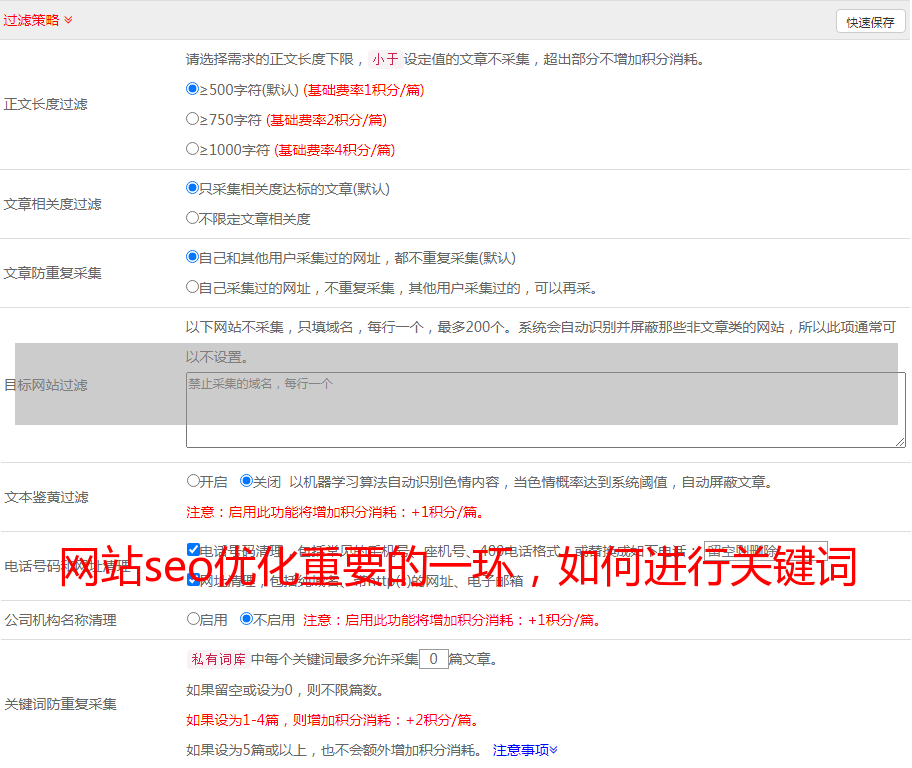Choose 只采集相关度达标的文章 radio
The image size is (912, 768).
192,188
